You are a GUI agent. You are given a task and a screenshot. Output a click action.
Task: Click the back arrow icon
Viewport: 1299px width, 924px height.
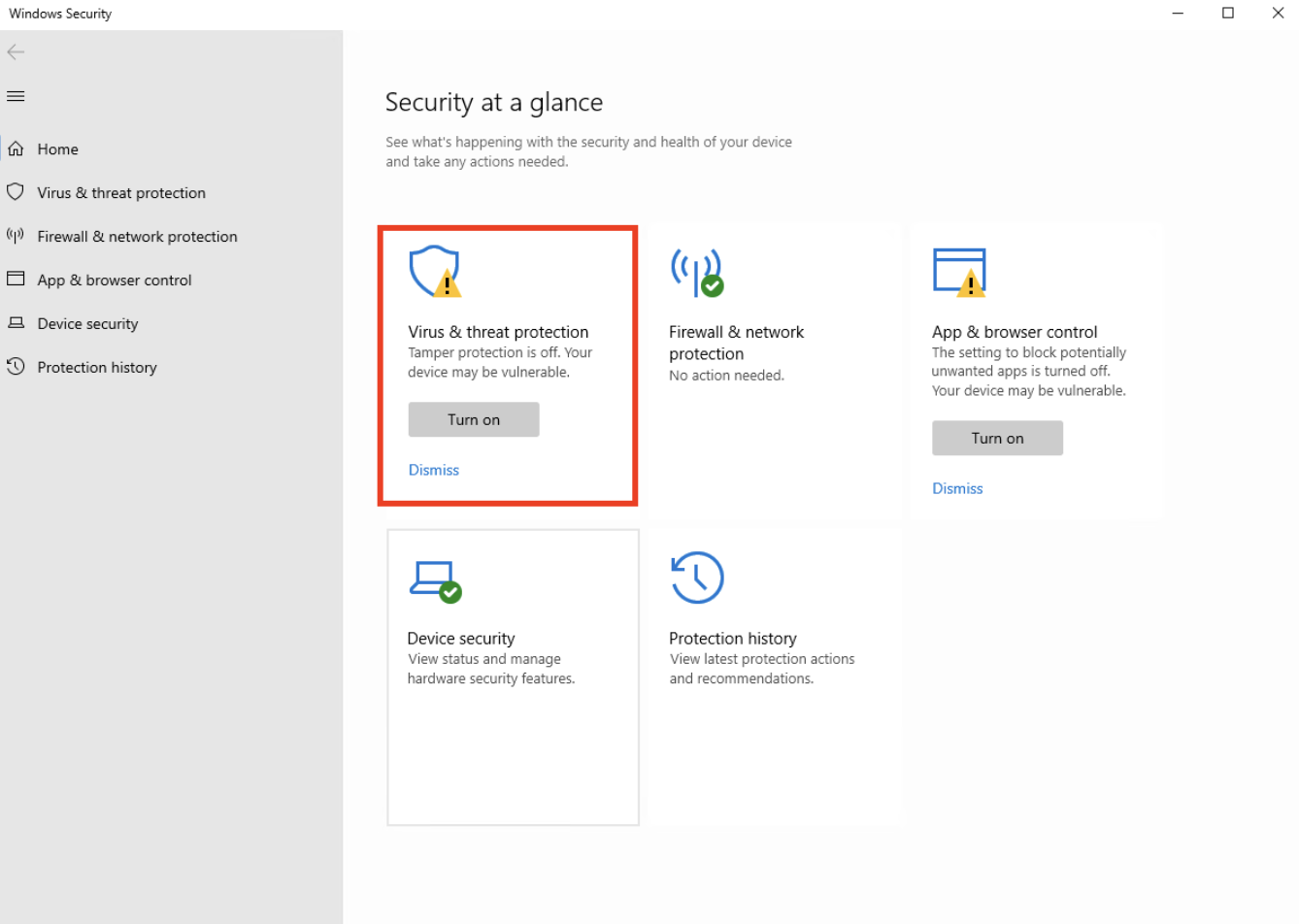click(x=16, y=51)
